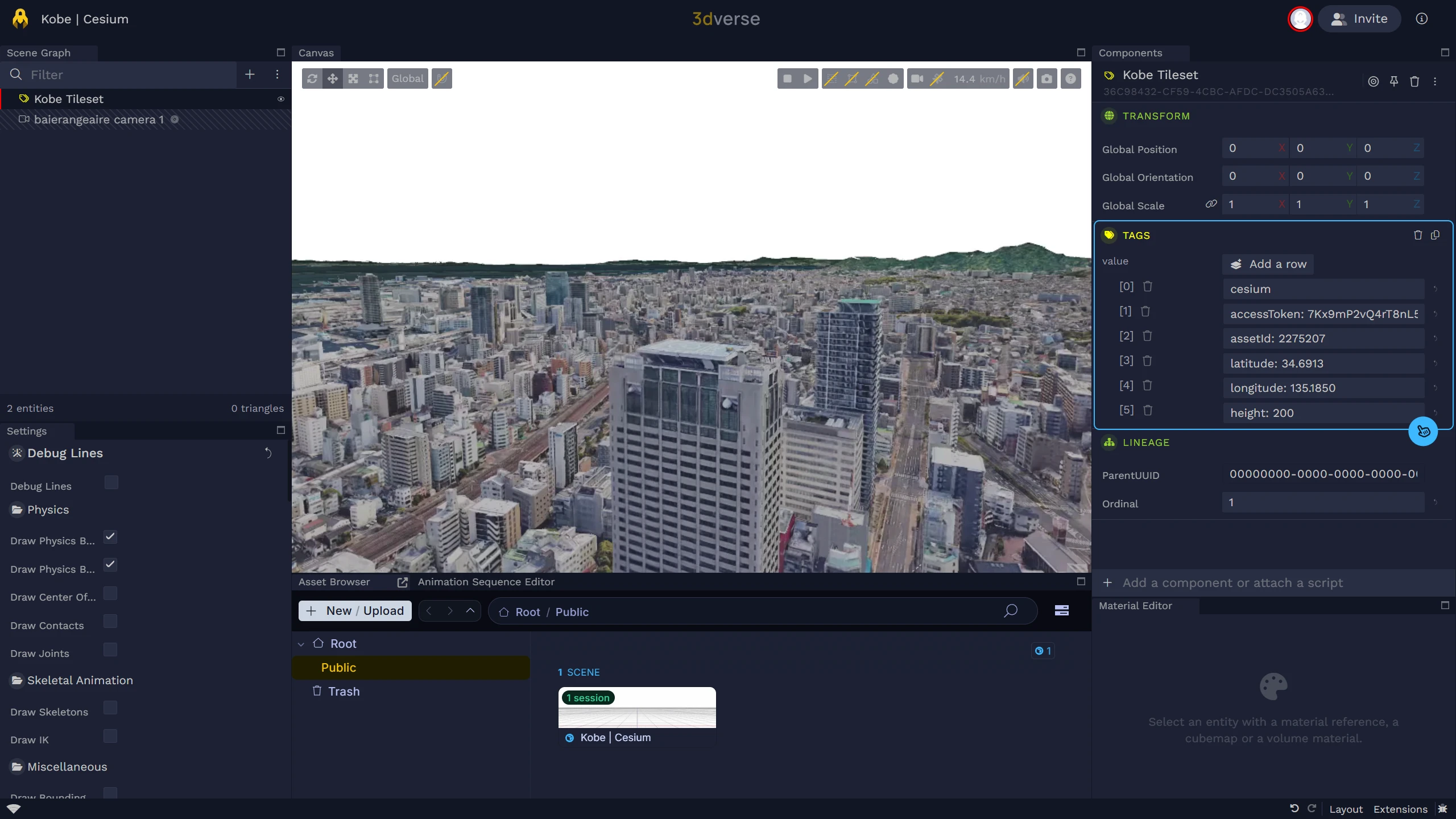Pop out the Asset Browser external link icon
The image size is (1456, 819).
[x=403, y=582]
